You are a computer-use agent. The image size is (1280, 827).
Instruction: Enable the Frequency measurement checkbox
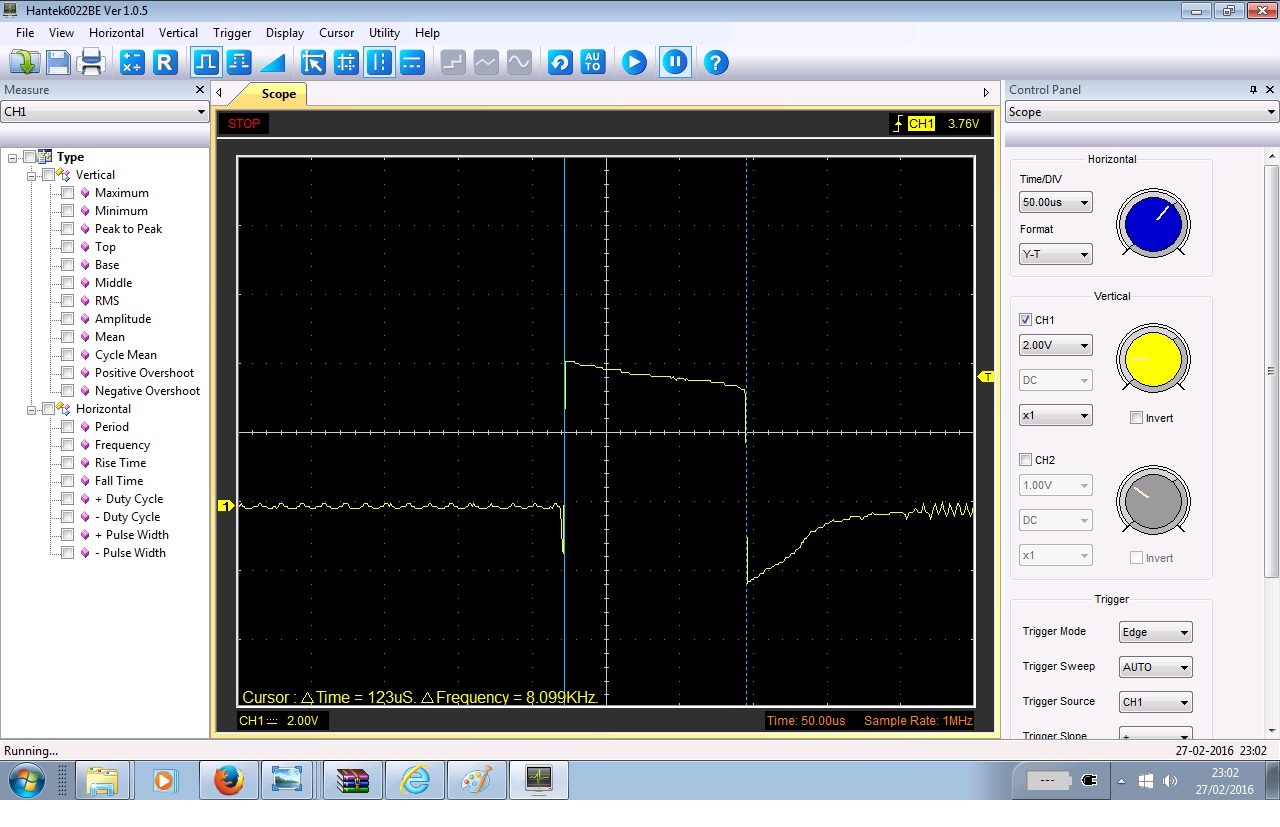(67, 445)
